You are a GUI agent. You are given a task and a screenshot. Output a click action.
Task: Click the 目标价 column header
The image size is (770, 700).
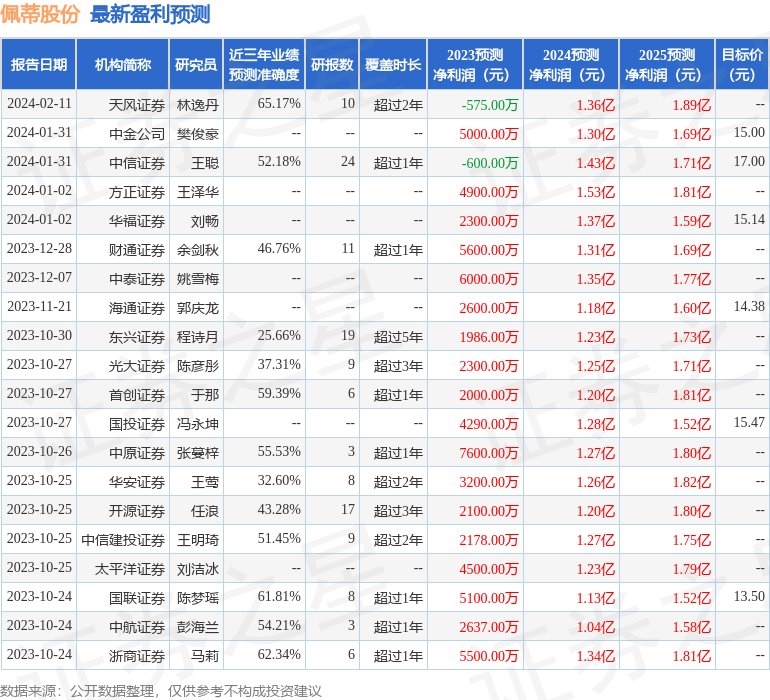click(x=742, y=65)
